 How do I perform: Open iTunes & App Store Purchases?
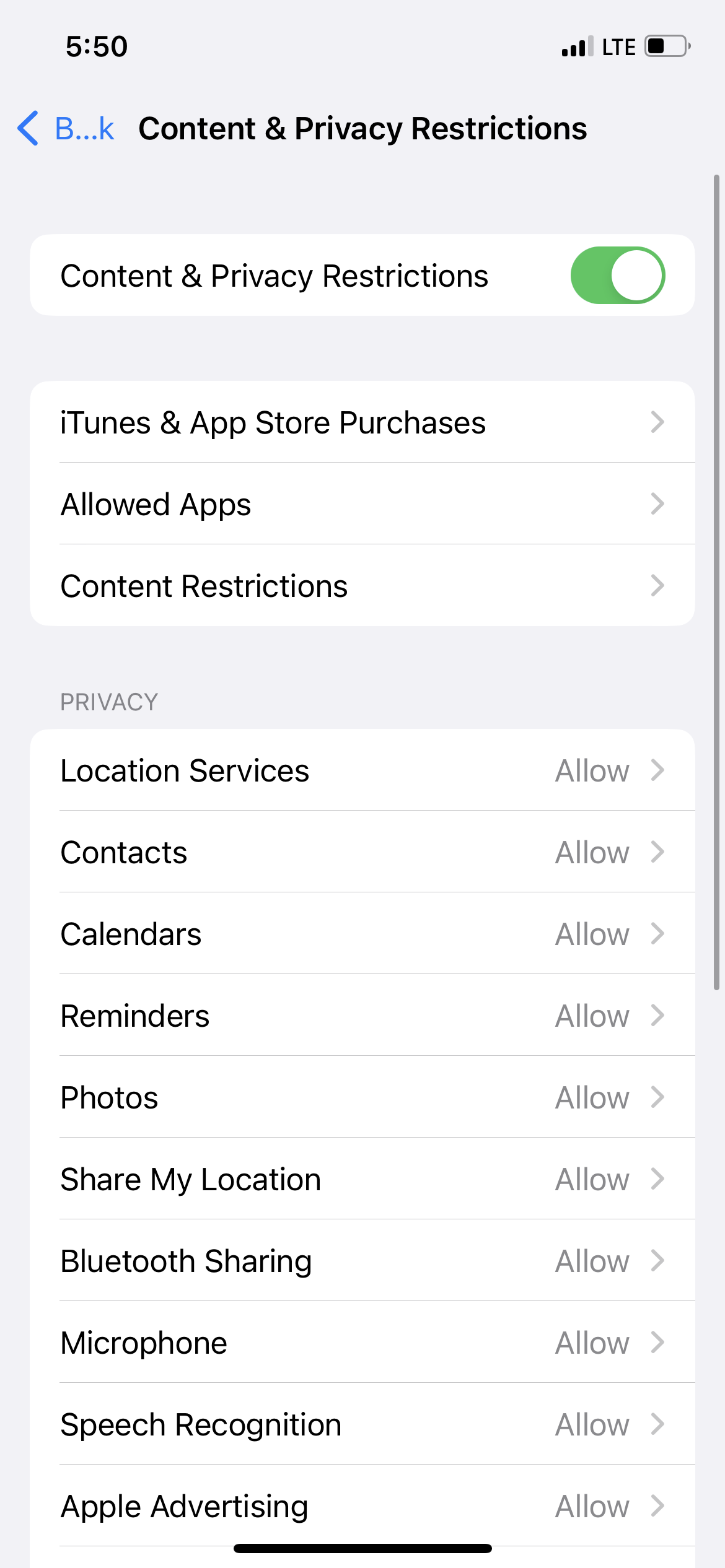[x=362, y=422]
